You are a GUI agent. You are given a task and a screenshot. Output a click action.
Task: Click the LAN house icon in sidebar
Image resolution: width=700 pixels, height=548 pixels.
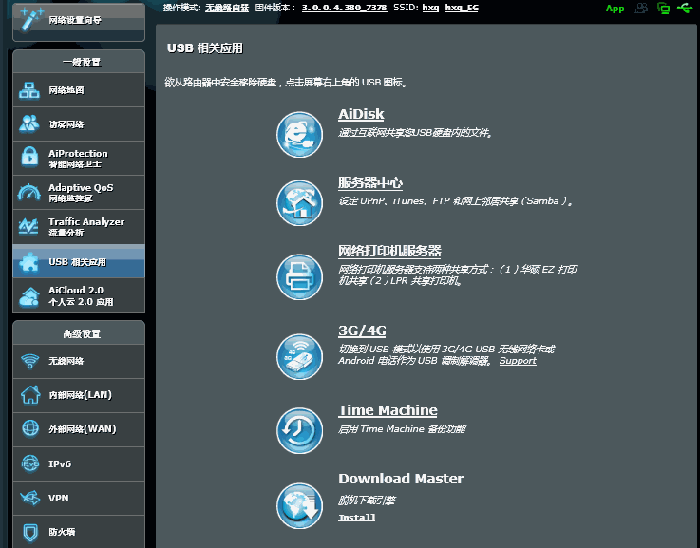click(x=30, y=394)
